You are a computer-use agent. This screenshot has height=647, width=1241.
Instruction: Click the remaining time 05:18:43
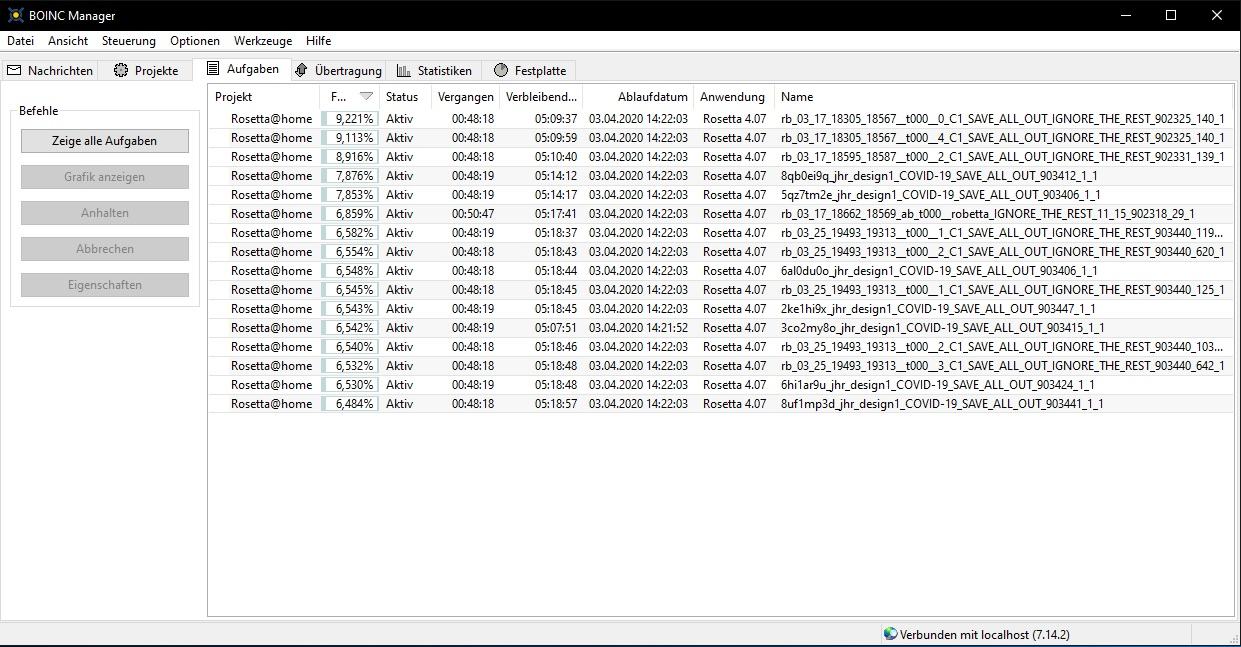point(556,252)
